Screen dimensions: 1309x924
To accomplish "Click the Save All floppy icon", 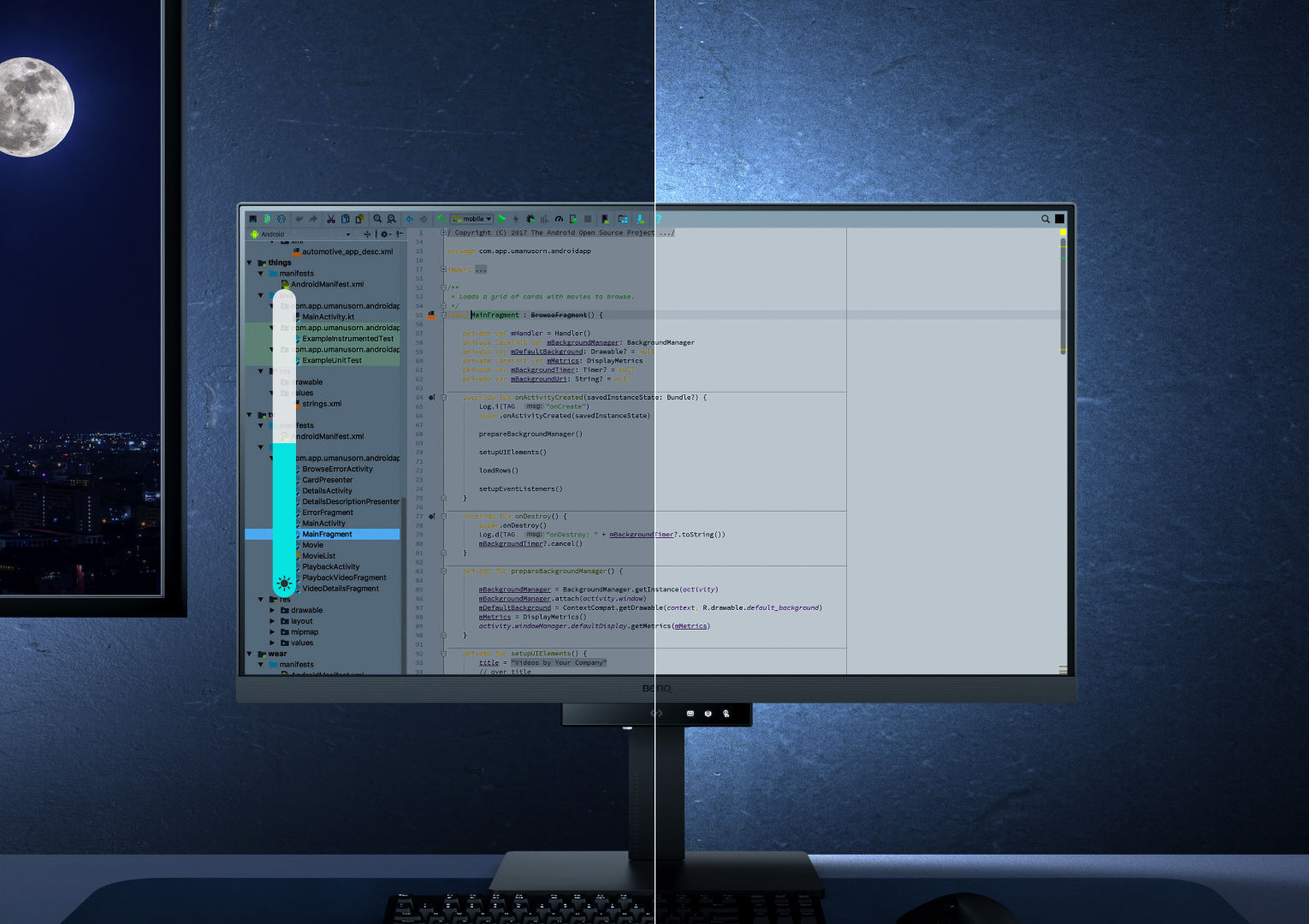I will (x=253, y=219).
